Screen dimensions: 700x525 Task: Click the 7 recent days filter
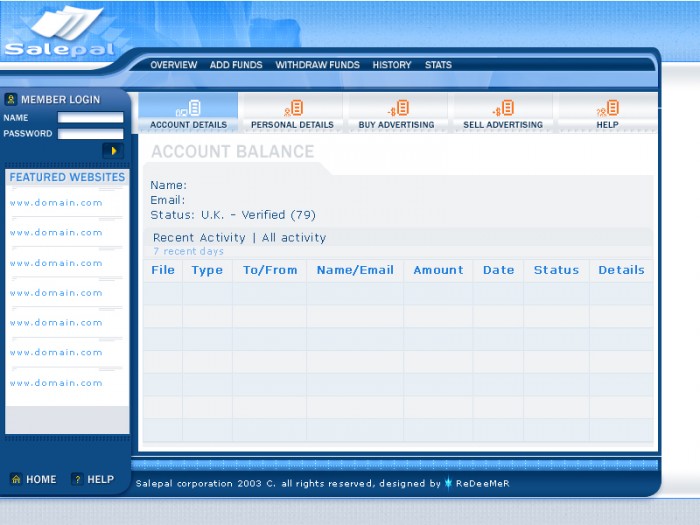(188, 251)
